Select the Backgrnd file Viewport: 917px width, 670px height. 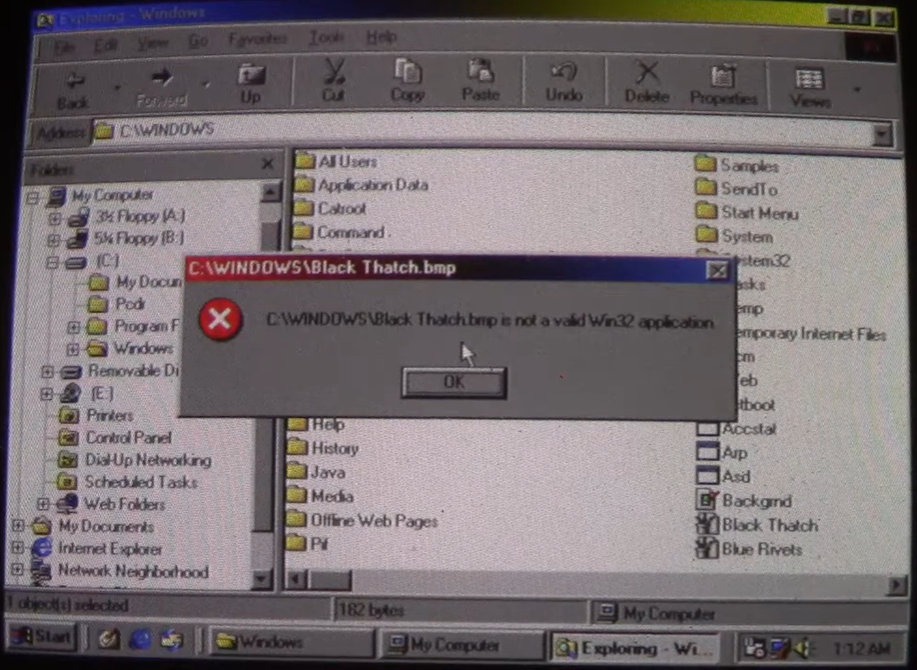(757, 501)
